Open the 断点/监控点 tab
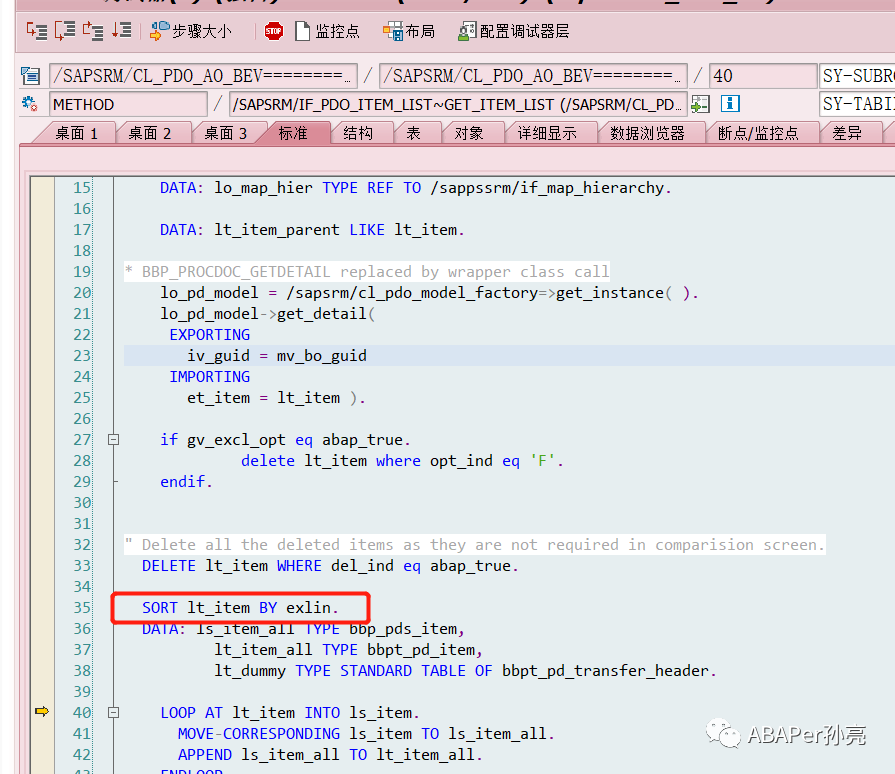Viewport: 895px width, 774px height. [x=758, y=134]
